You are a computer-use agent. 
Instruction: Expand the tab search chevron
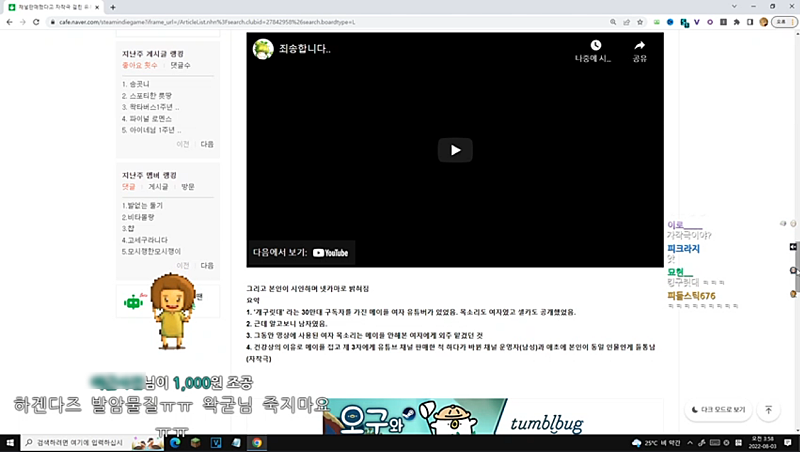point(734,7)
